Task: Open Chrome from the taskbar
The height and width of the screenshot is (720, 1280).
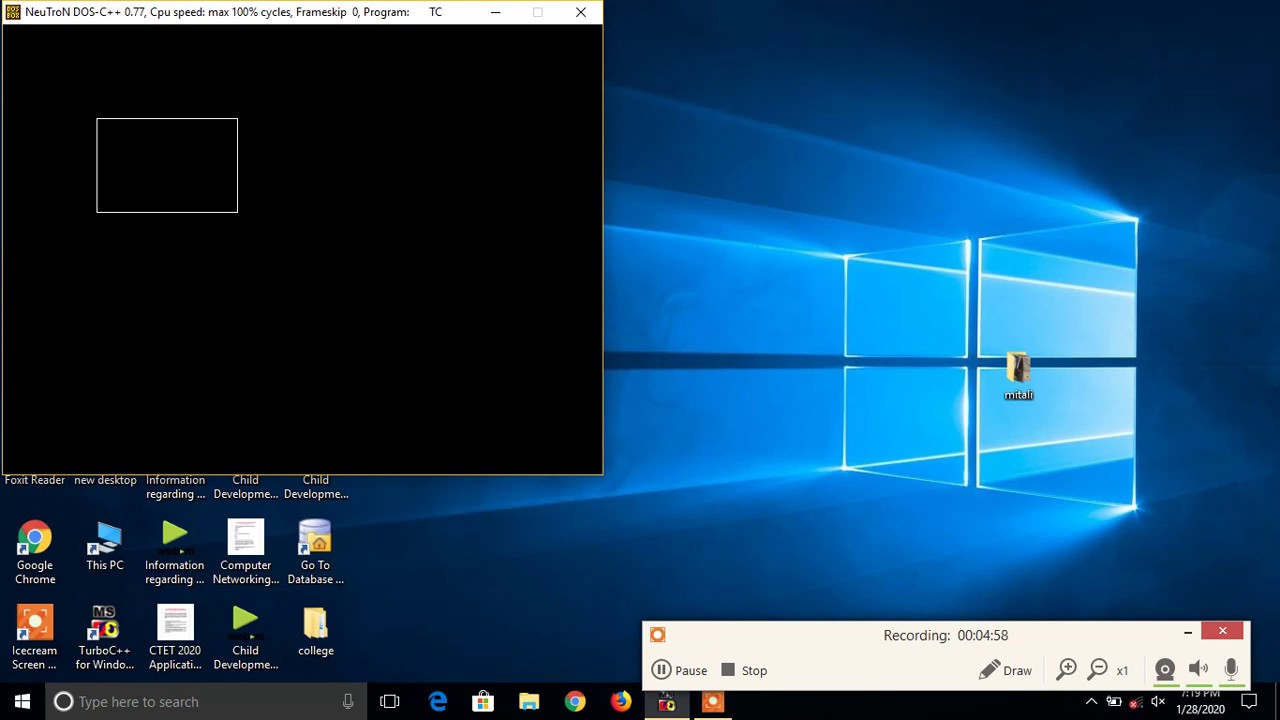Action: click(x=575, y=702)
